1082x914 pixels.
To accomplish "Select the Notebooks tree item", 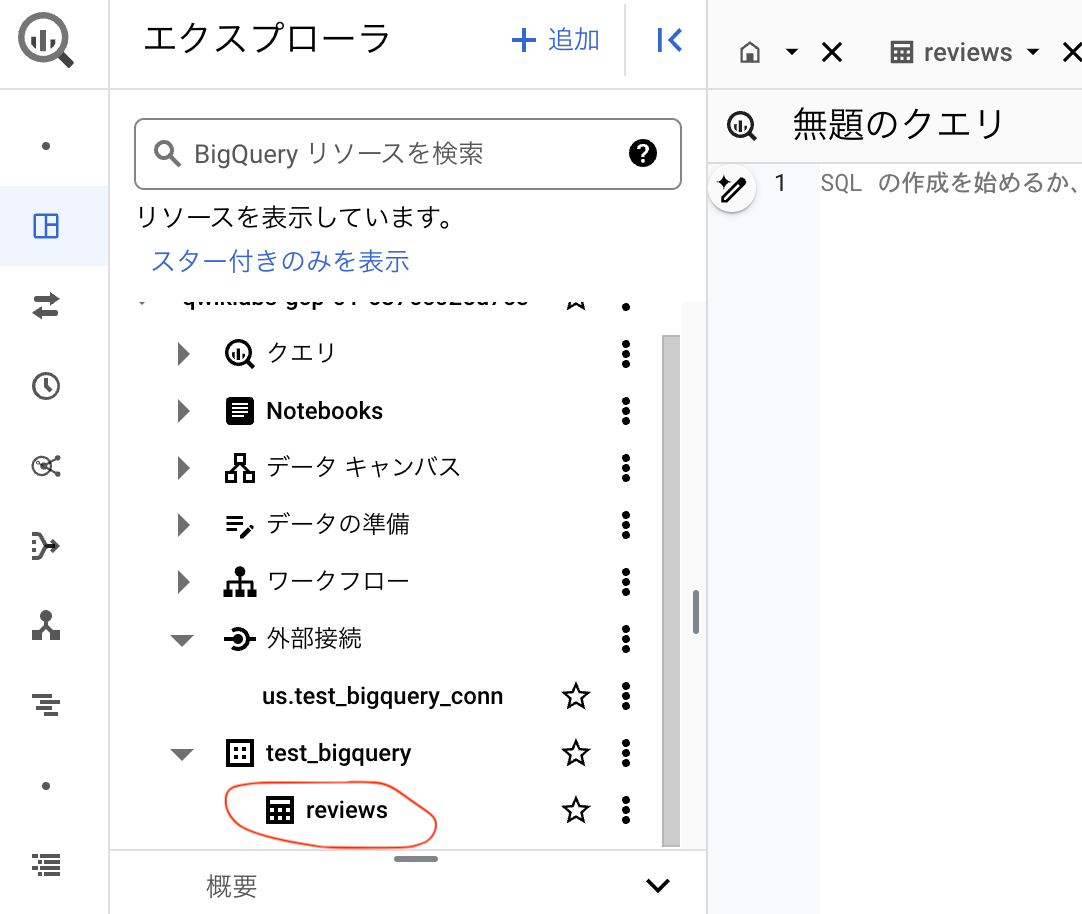I will [324, 411].
